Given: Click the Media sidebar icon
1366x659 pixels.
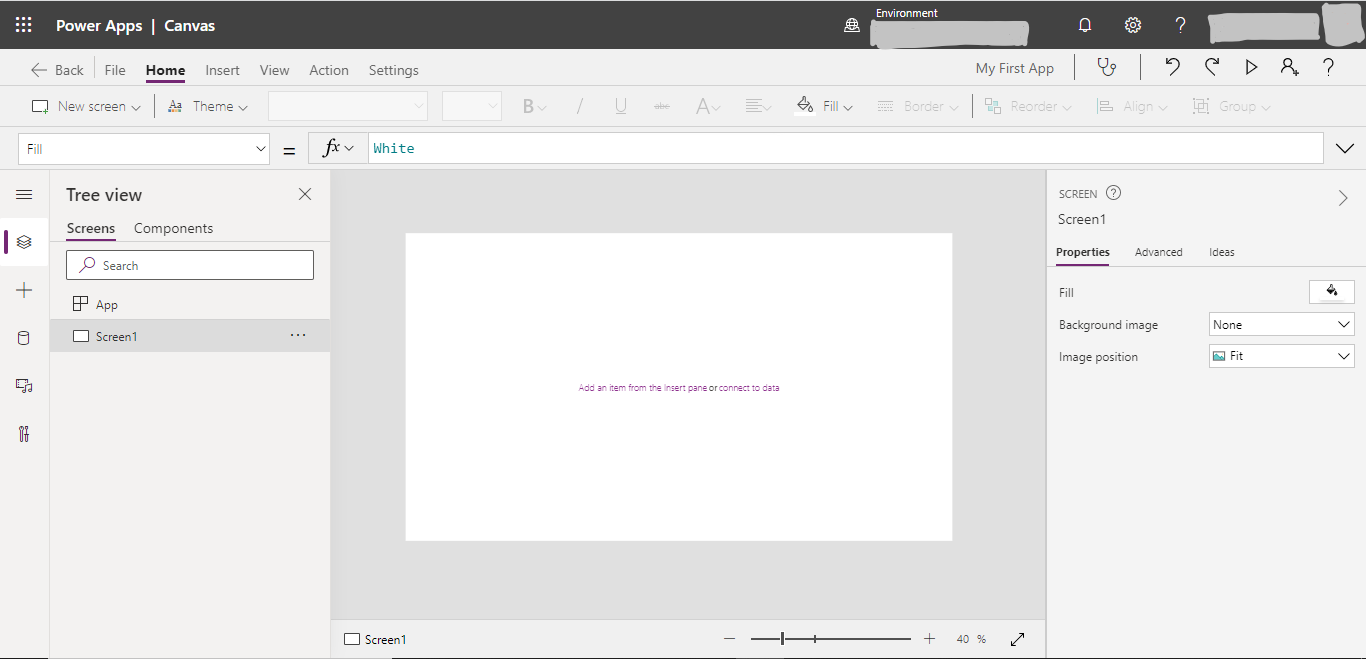Looking at the screenshot, I should pos(24,386).
